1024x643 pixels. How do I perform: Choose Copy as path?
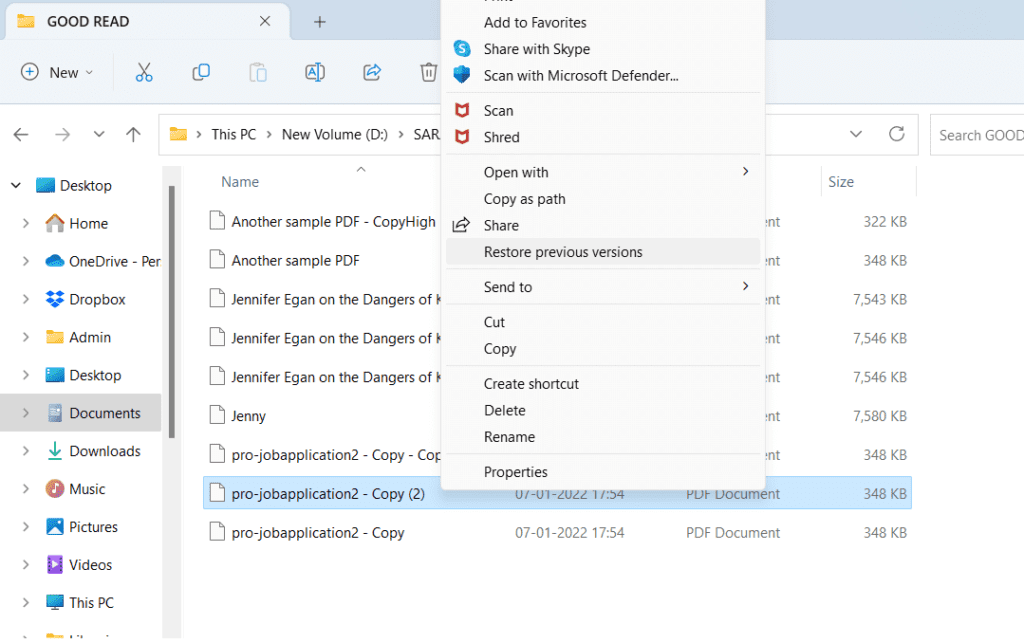[603, 199]
